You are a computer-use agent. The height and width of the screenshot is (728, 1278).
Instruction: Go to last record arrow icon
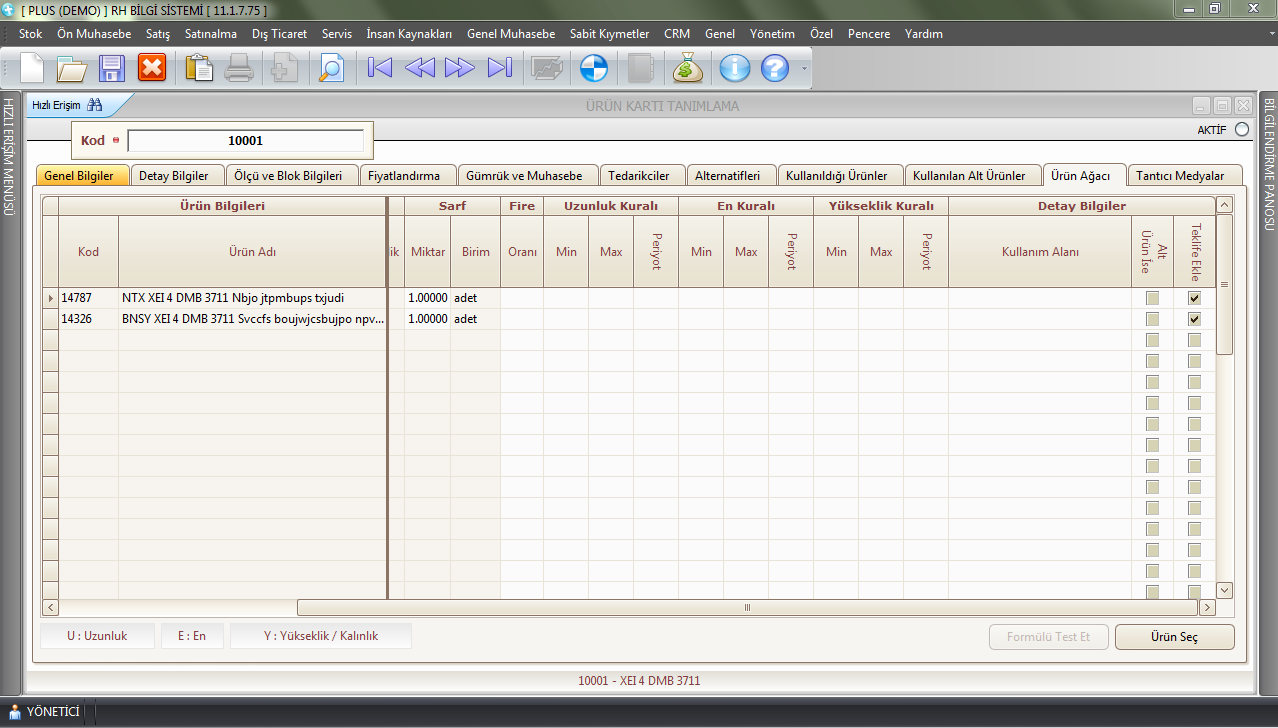pos(499,68)
